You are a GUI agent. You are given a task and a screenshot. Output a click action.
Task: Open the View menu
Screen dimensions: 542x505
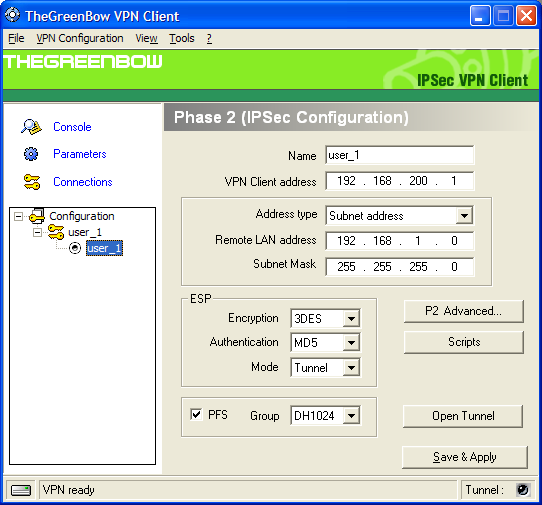pyautogui.click(x=146, y=38)
